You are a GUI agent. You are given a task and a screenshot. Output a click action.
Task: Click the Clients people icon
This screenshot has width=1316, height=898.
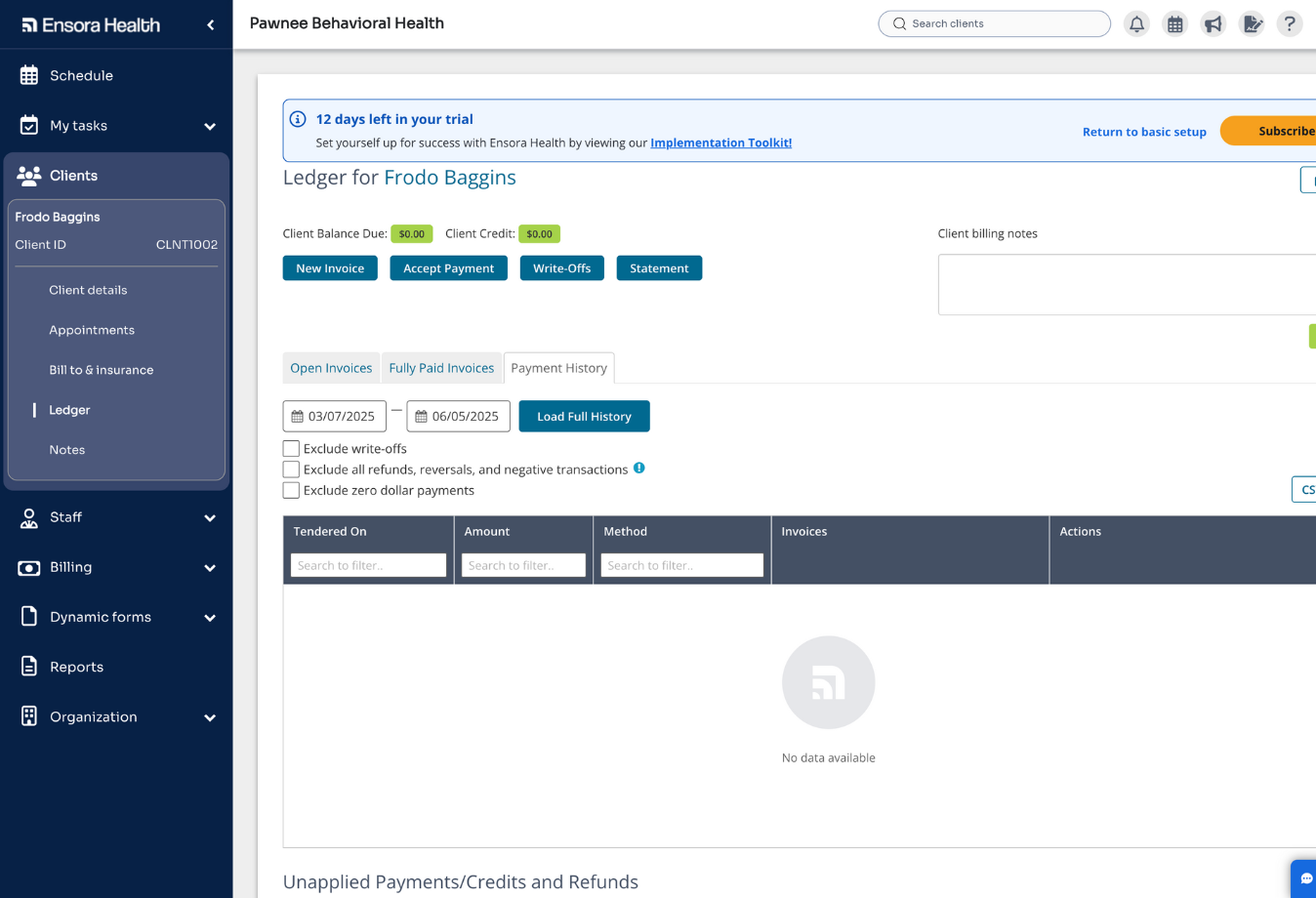(29, 176)
